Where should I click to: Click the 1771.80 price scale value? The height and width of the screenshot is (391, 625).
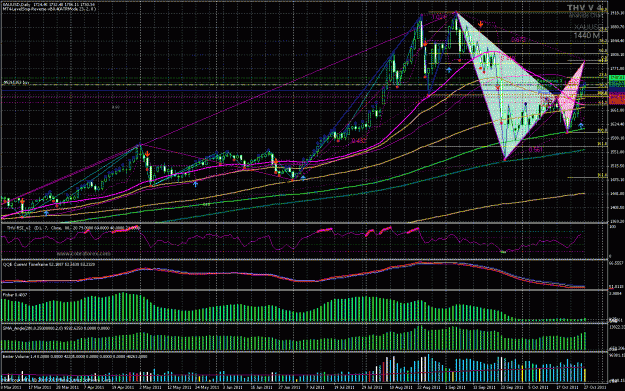point(617,69)
